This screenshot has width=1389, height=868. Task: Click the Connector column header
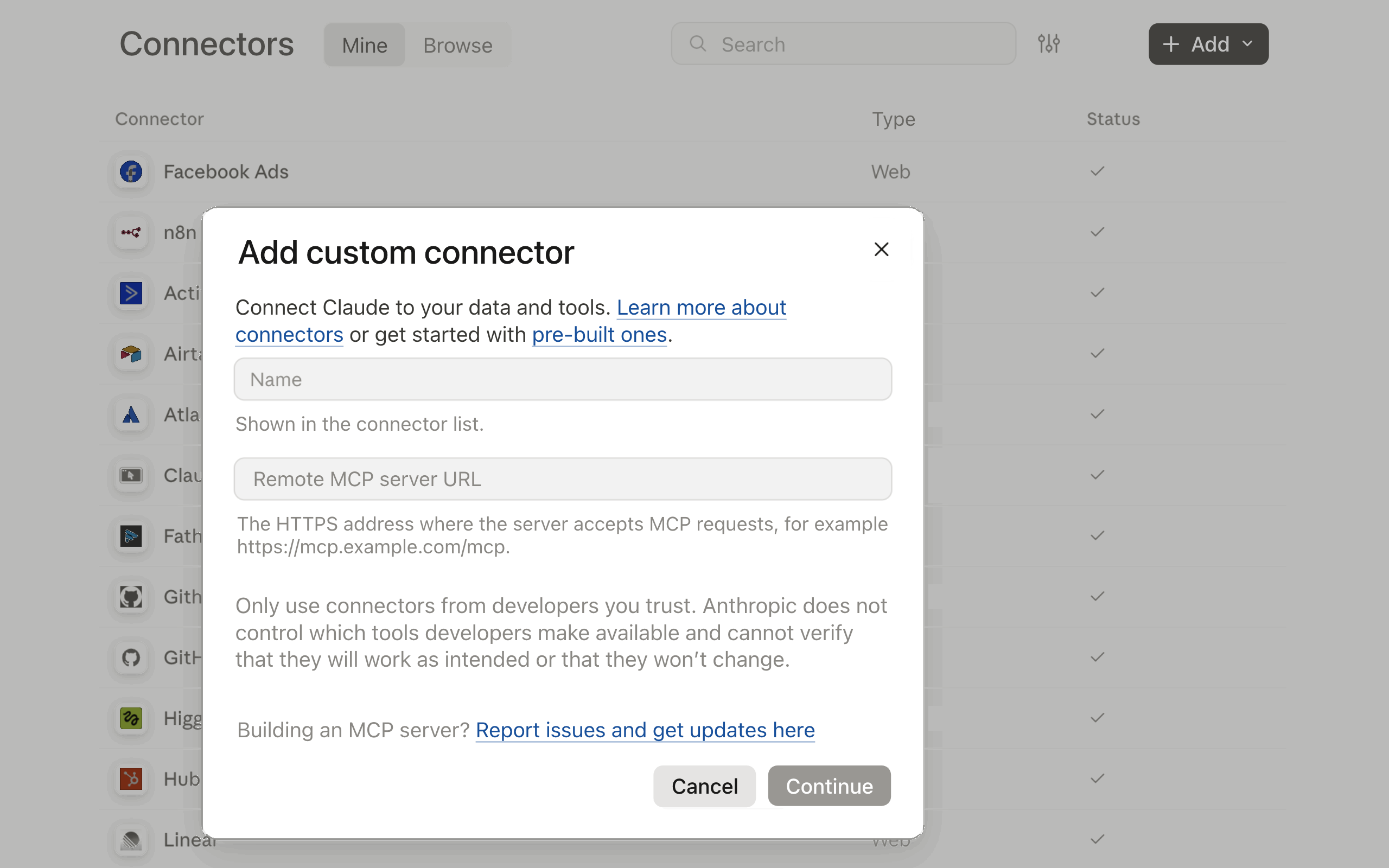tap(159, 119)
